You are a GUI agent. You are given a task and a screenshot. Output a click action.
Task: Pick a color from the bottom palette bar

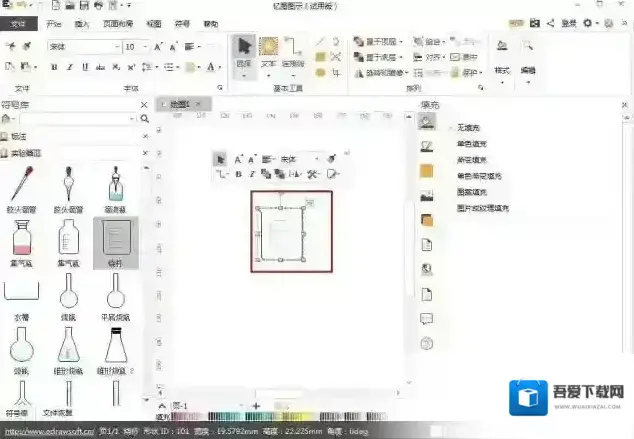(x=250, y=416)
